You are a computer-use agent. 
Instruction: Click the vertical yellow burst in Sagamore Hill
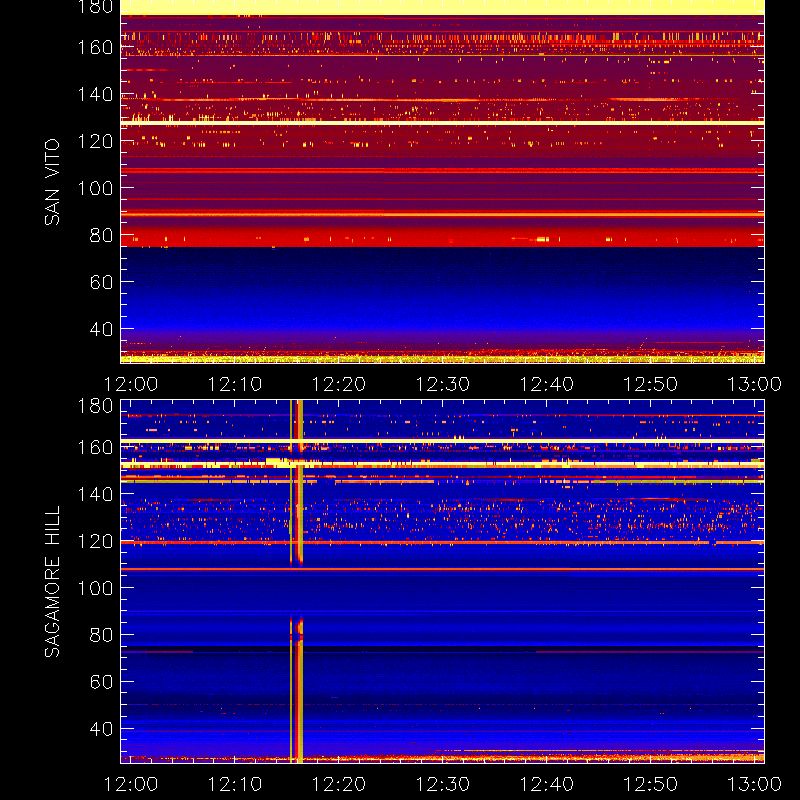tap(296, 582)
